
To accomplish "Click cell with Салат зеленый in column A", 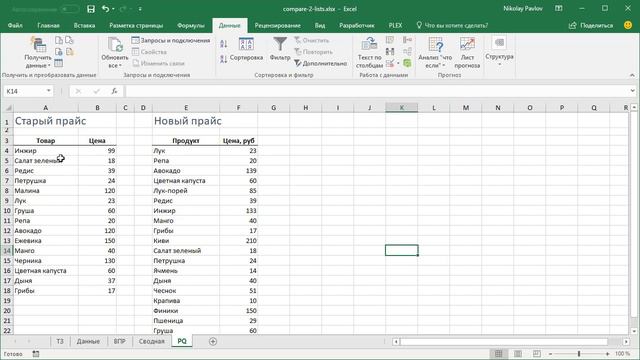I will tap(46, 161).
